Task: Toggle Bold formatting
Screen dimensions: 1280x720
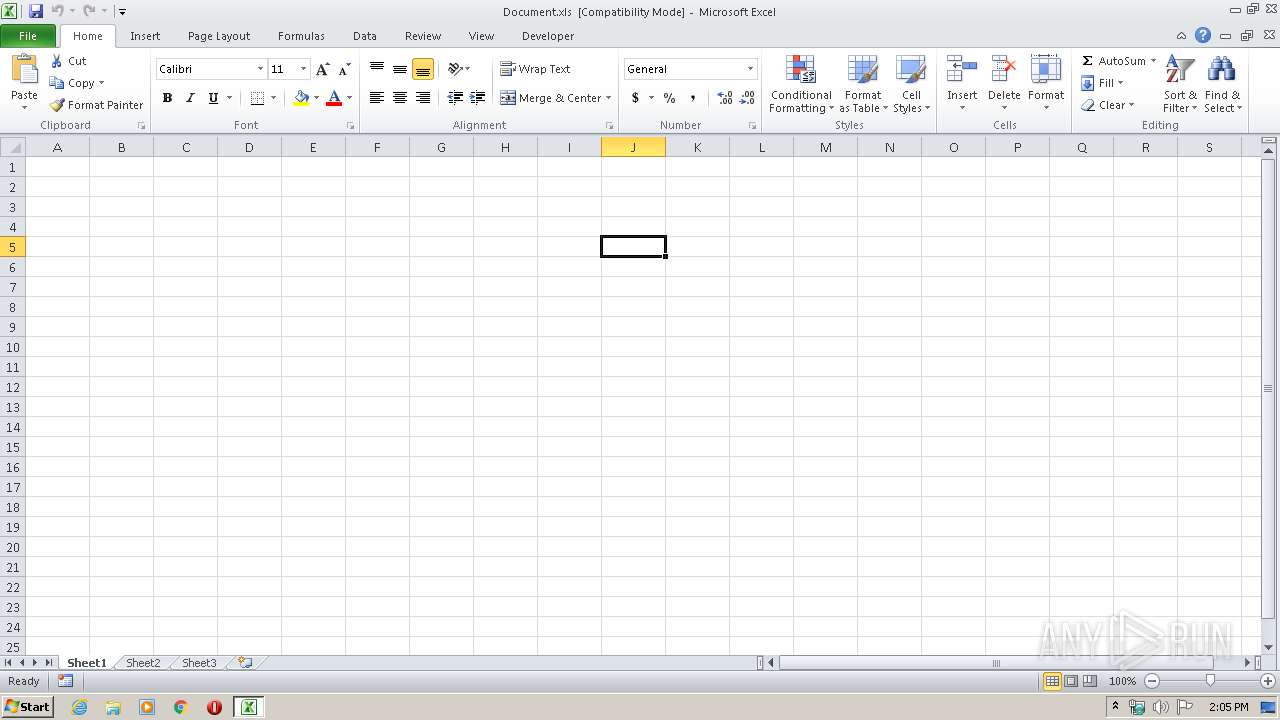Action: [x=167, y=98]
